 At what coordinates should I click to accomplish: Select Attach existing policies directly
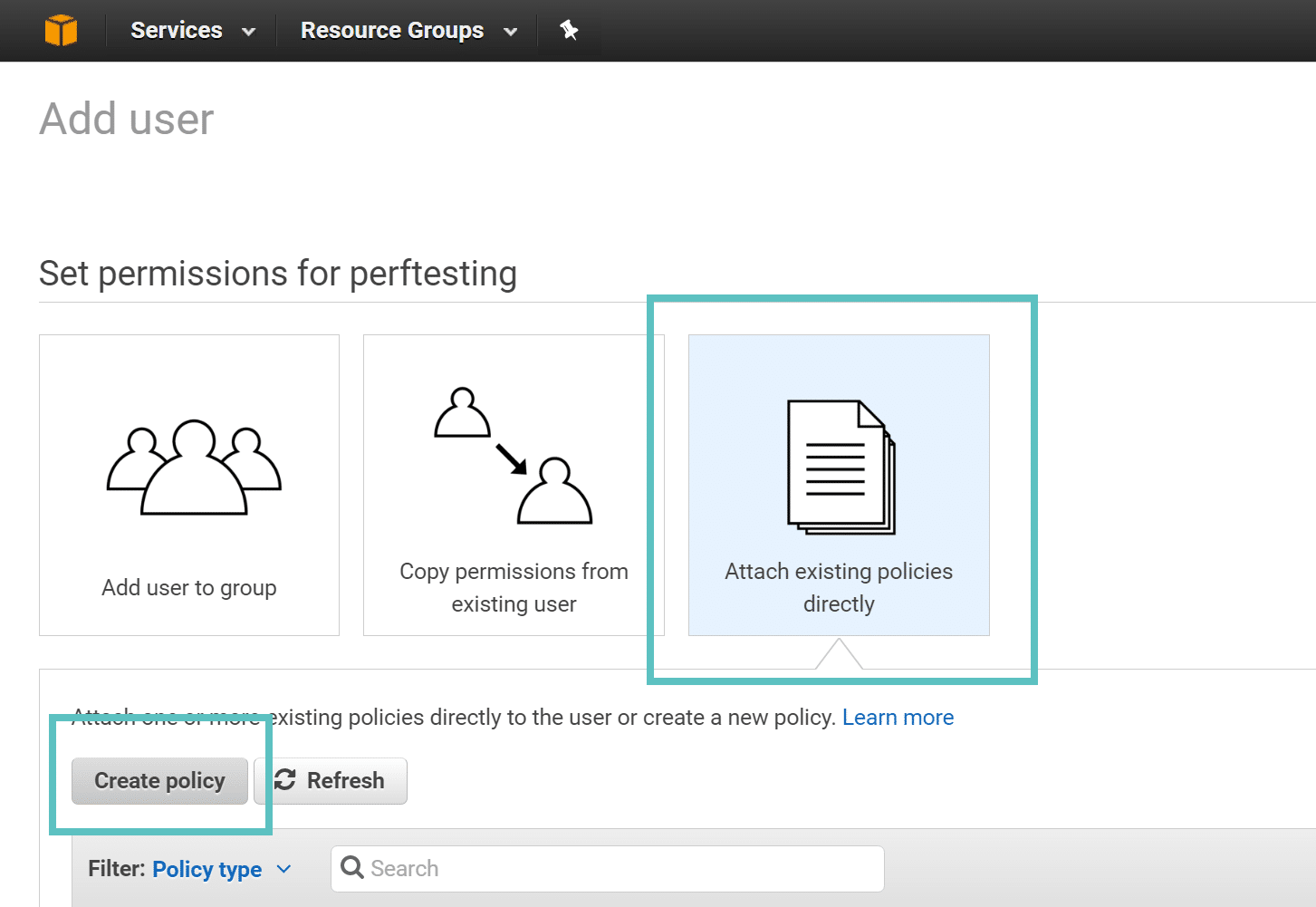coord(839,485)
